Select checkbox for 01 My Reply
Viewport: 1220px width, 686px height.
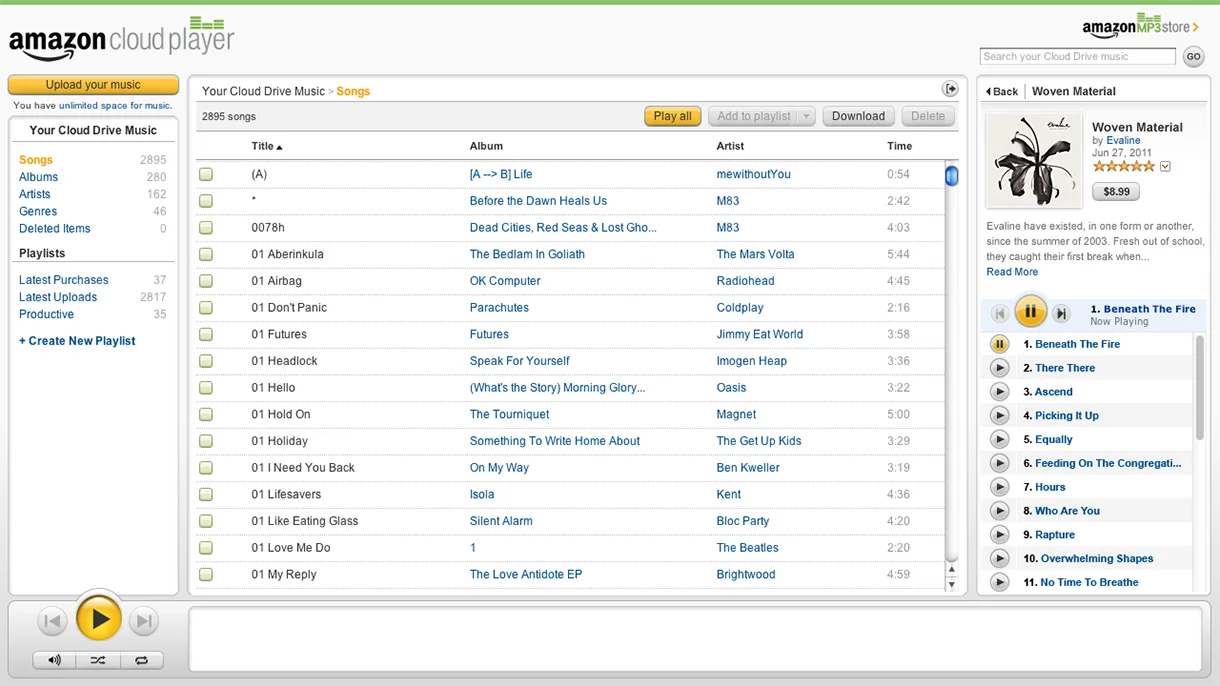(x=206, y=574)
